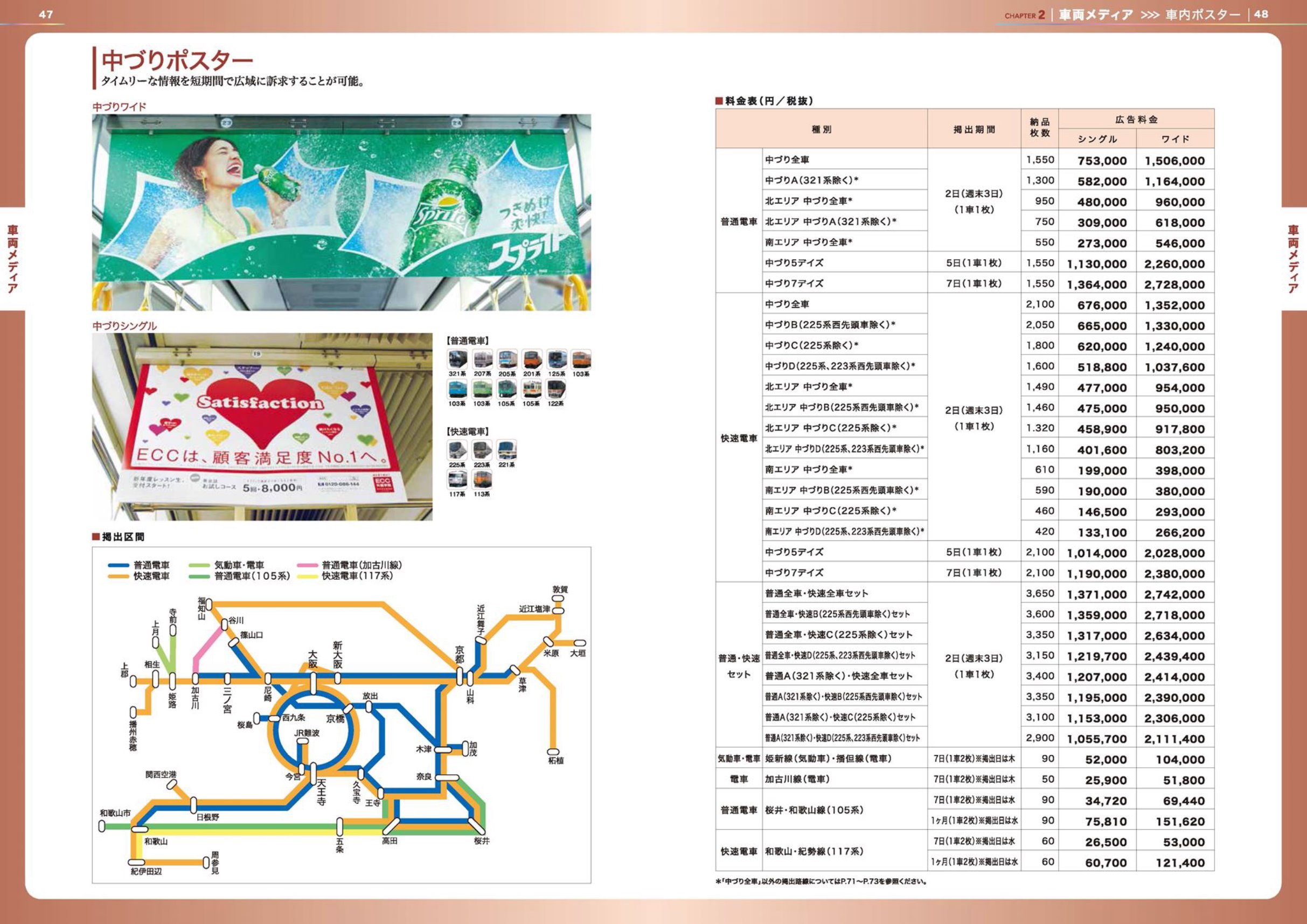Click the 中づりA(321系除く)* row label

pyautogui.click(x=811, y=180)
